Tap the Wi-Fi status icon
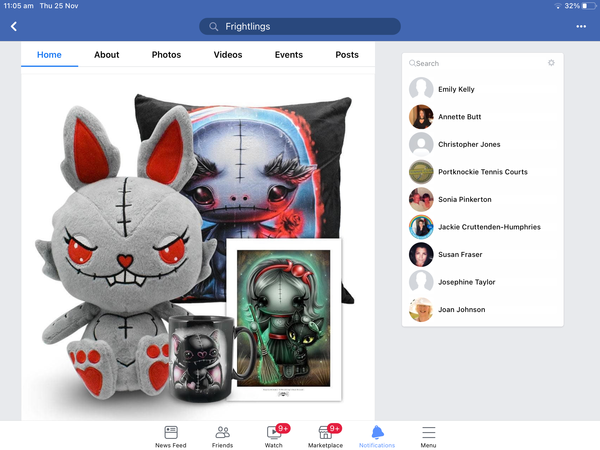Image resolution: width=600 pixels, height=450 pixels. pos(558,6)
